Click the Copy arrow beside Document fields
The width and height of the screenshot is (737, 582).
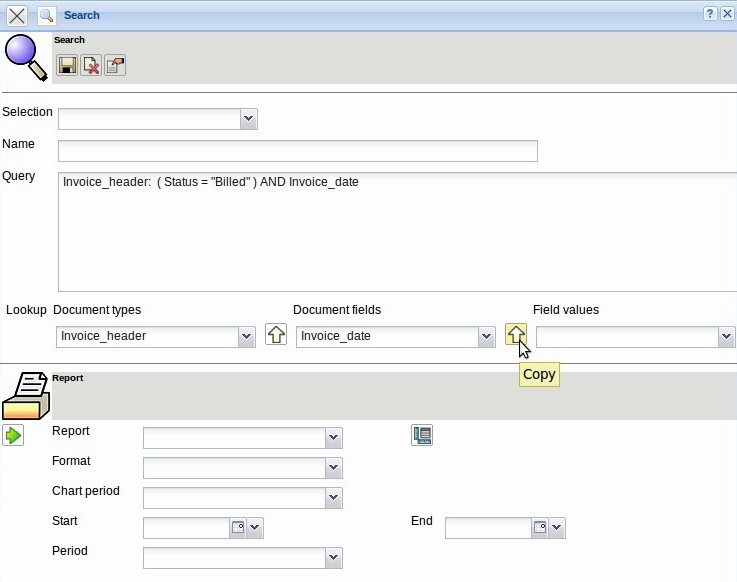point(515,335)
